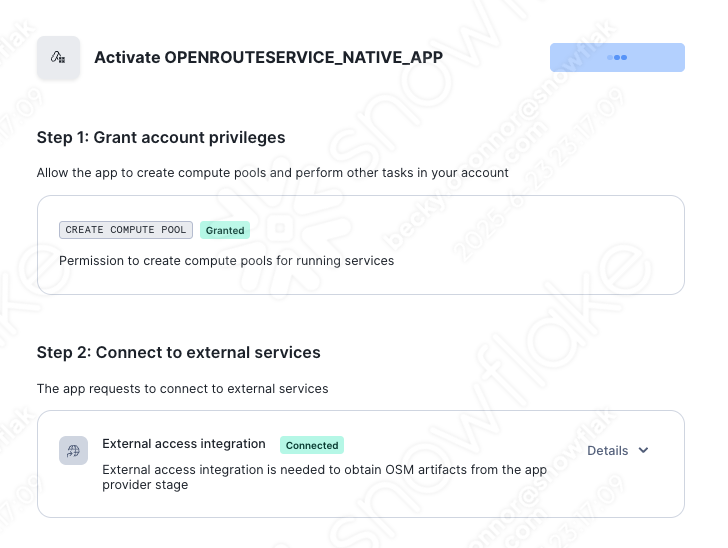
Task: Click the Activate OPENROUTESERVICE_NATIVE_APP heading
Action: pyautogui.click(x=268, y=58)
